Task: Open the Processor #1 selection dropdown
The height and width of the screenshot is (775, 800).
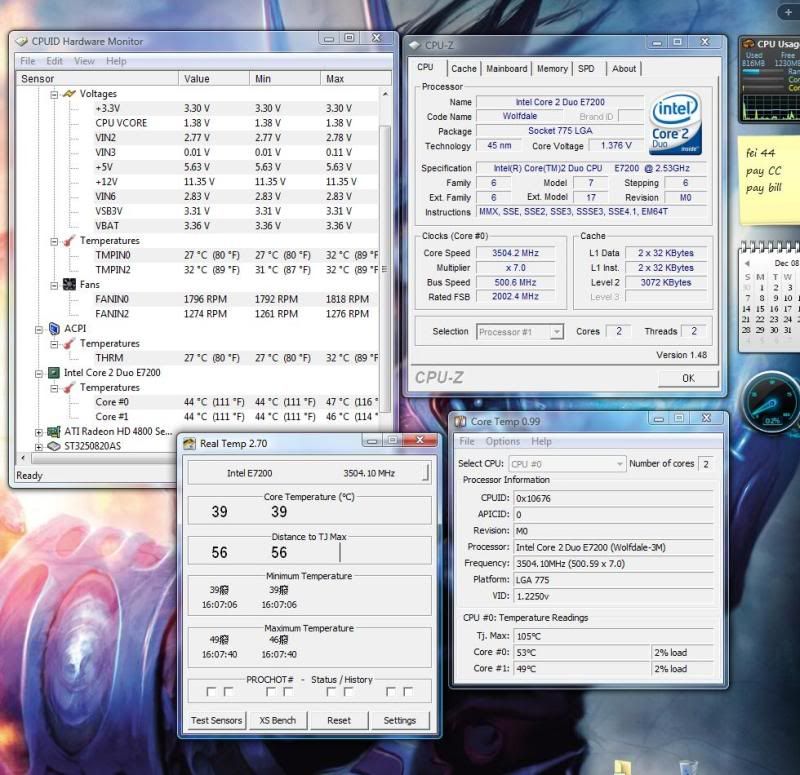Action: click(519, 332)
